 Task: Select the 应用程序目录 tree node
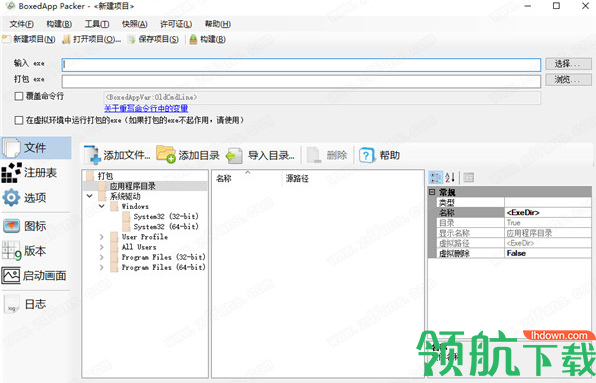point(133,186)
